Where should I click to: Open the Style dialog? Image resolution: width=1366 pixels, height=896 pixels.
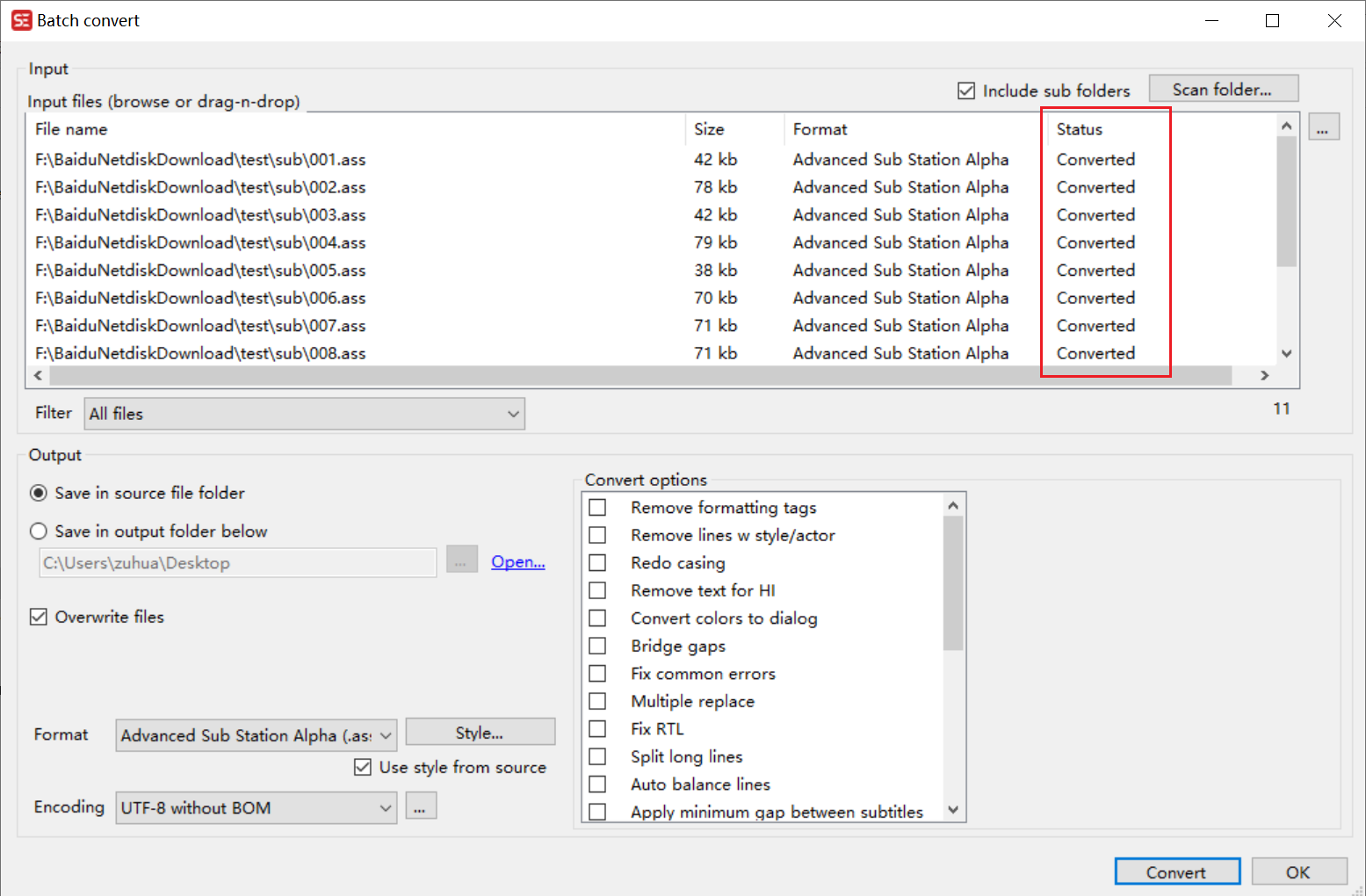pos(480,731)
